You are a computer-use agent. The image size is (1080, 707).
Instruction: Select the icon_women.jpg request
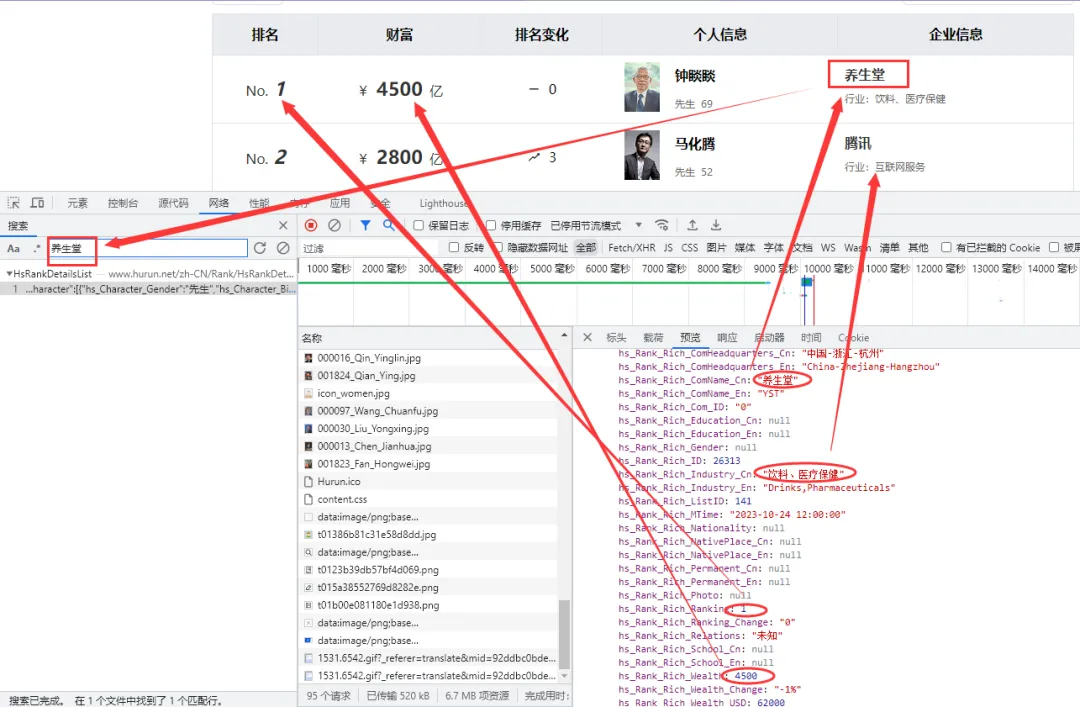click(430, 393)
